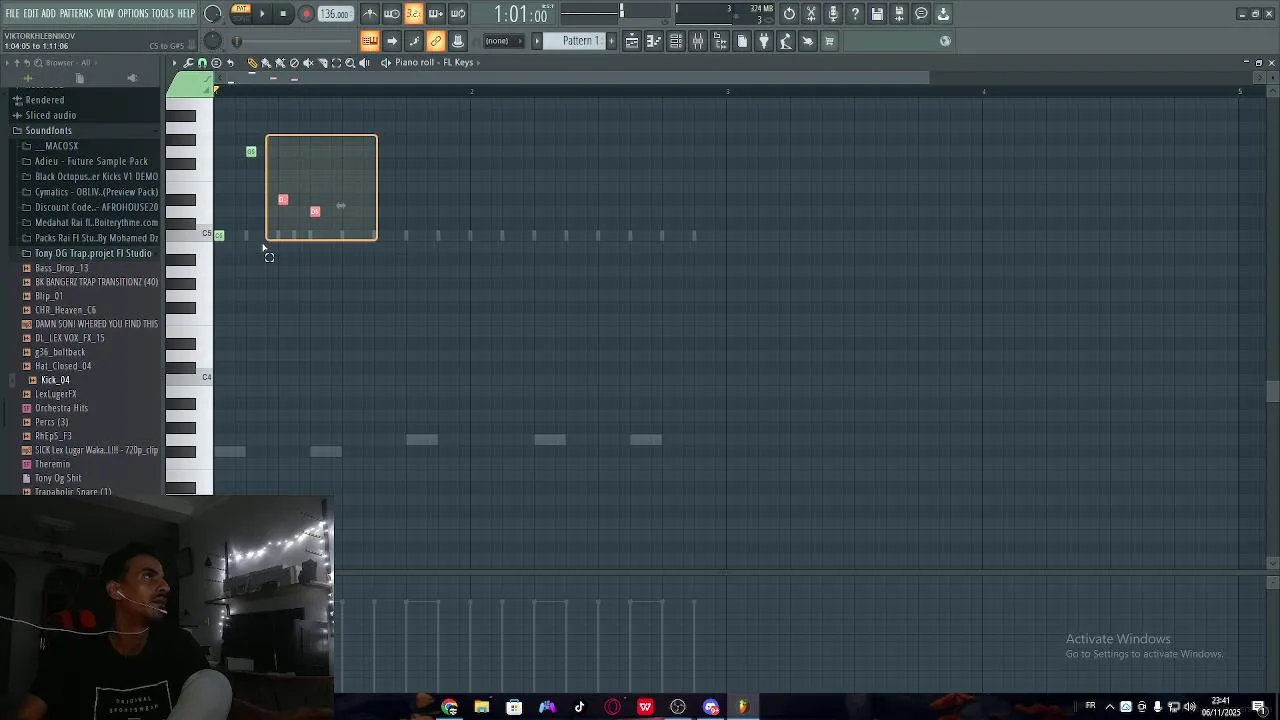Toggle the 3-2-1 recording countdown

click(414, 14)
